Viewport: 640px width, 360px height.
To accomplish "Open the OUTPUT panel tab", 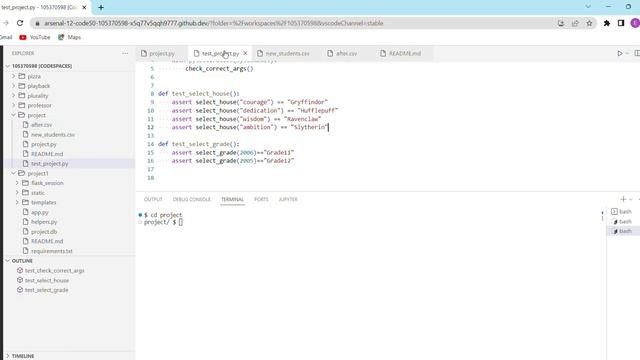I will tap(153, 199).
